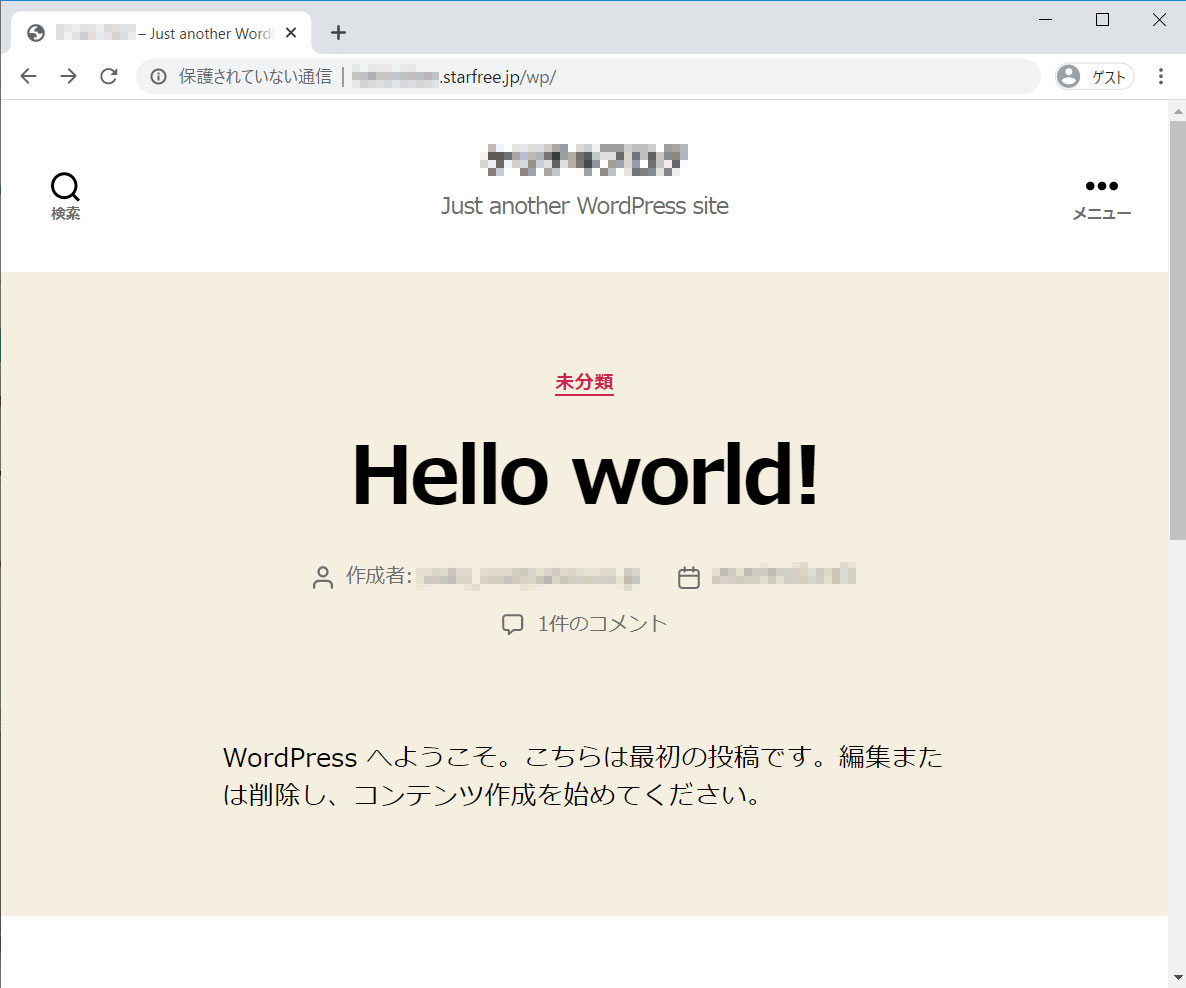1186x988 pixels.
Task: Click the calendar date icon
Action: (x=688, y=577)
